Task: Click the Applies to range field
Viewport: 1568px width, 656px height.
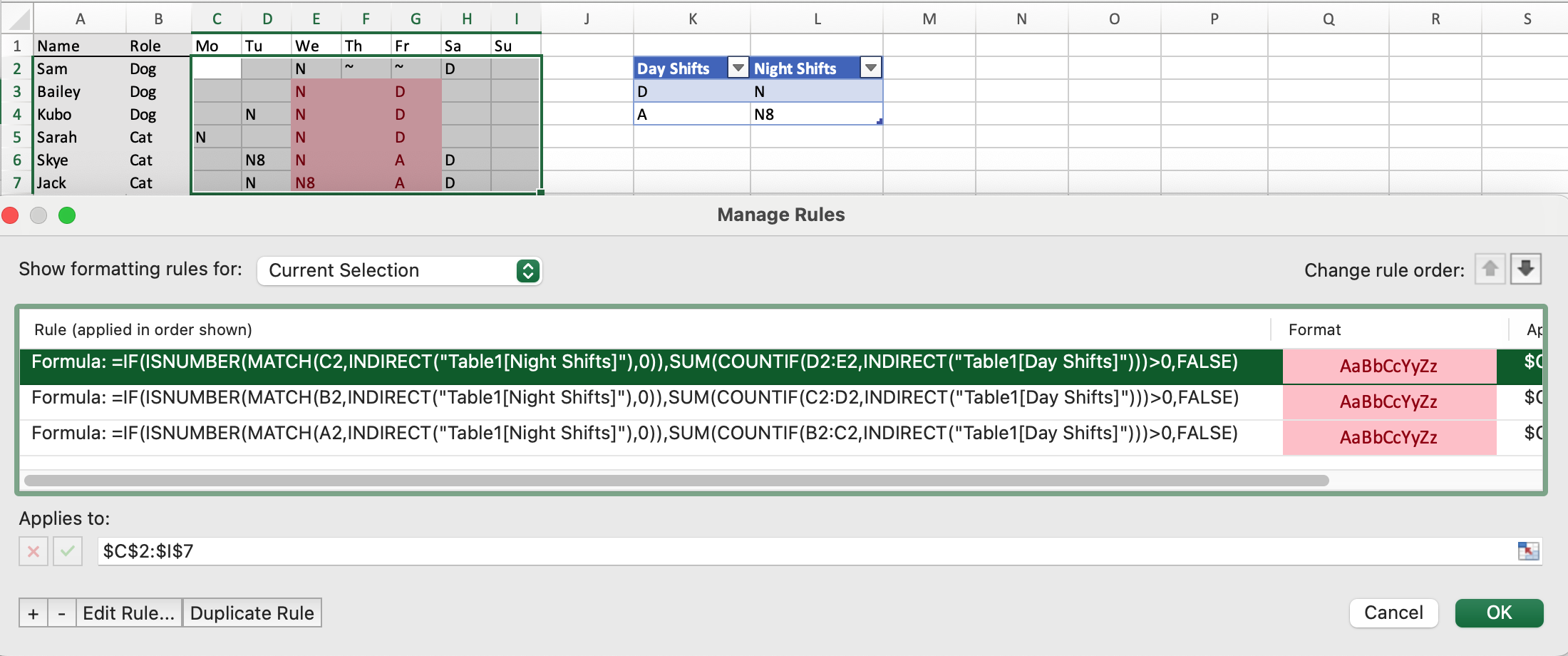Action: (805, 551)
